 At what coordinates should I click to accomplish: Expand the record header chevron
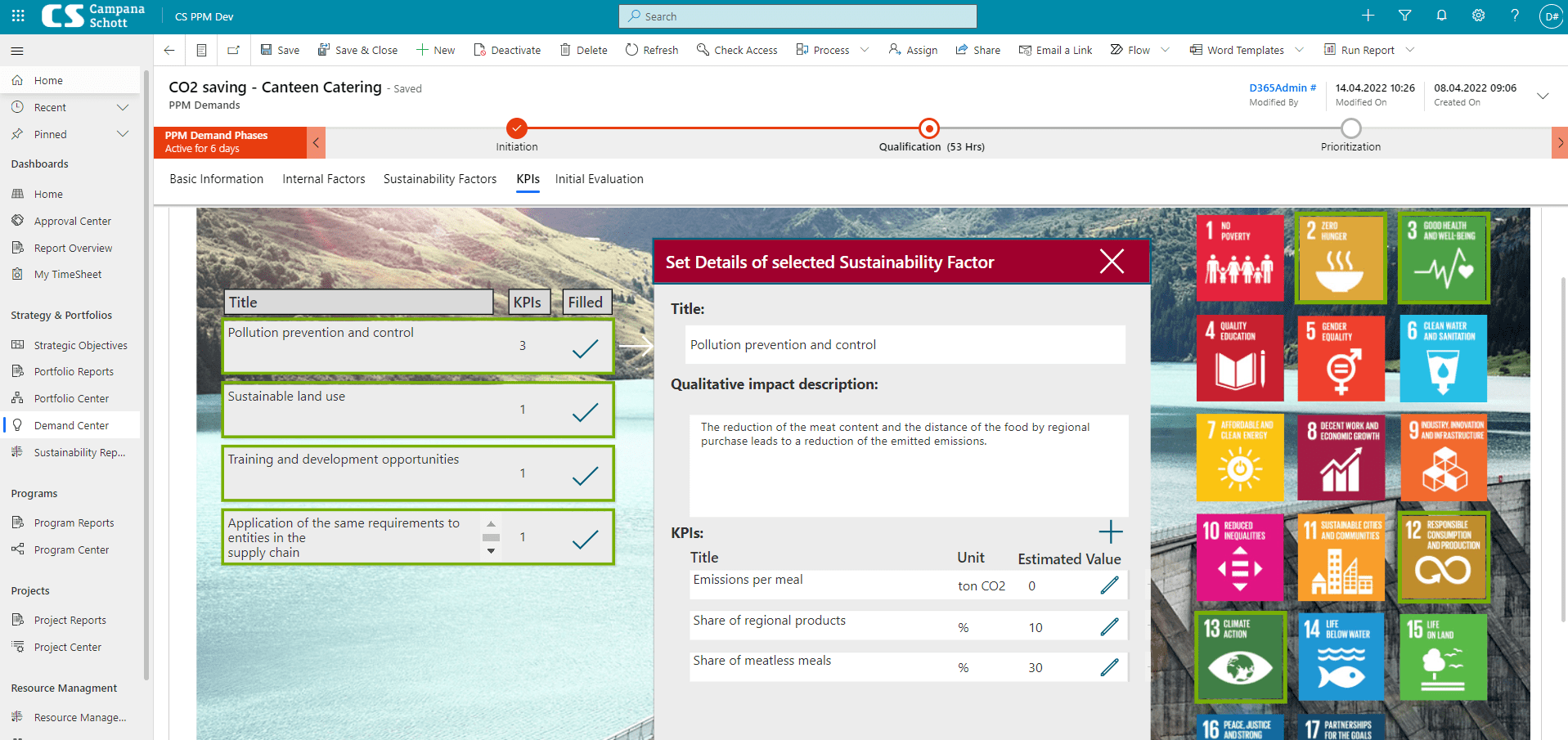pyautogui.click(x=1543, y=96)
